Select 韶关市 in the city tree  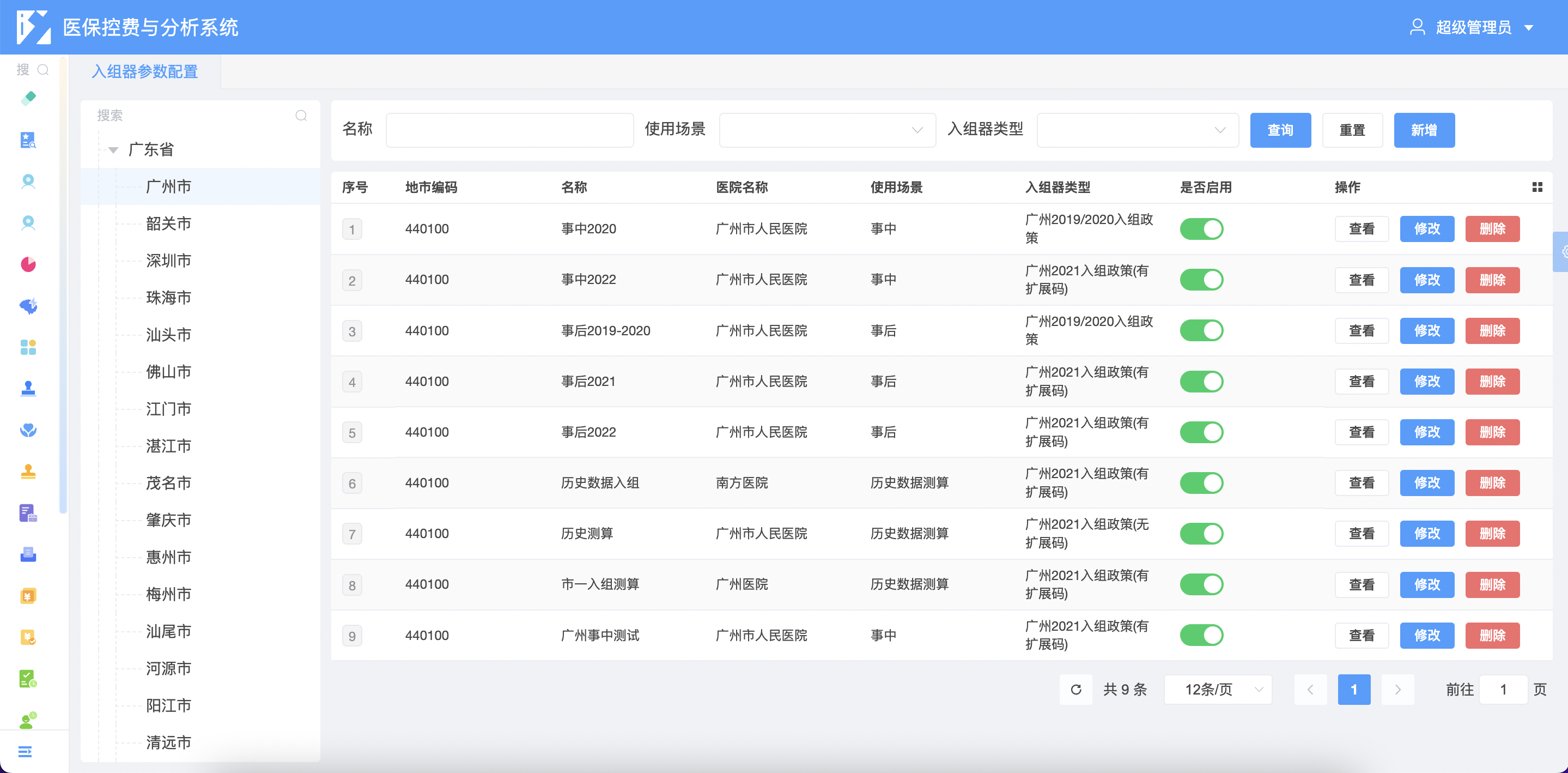(168, 224)
